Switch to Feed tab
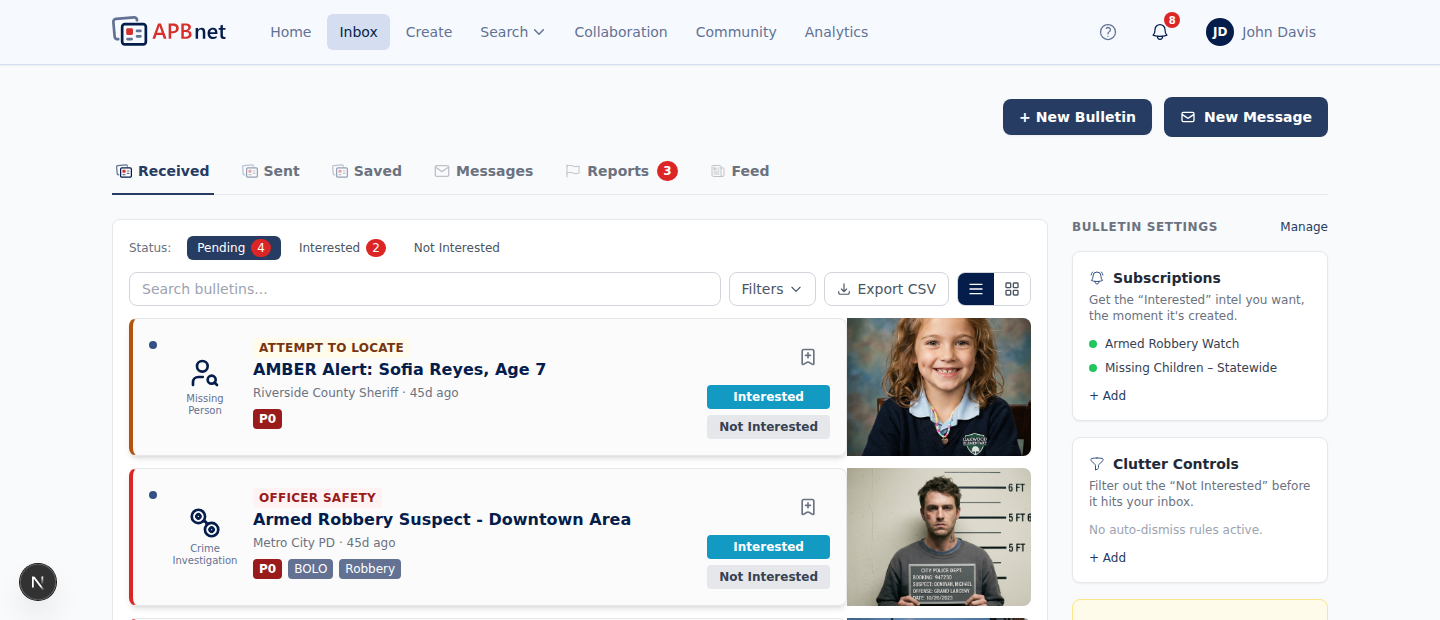 [740, 171]
